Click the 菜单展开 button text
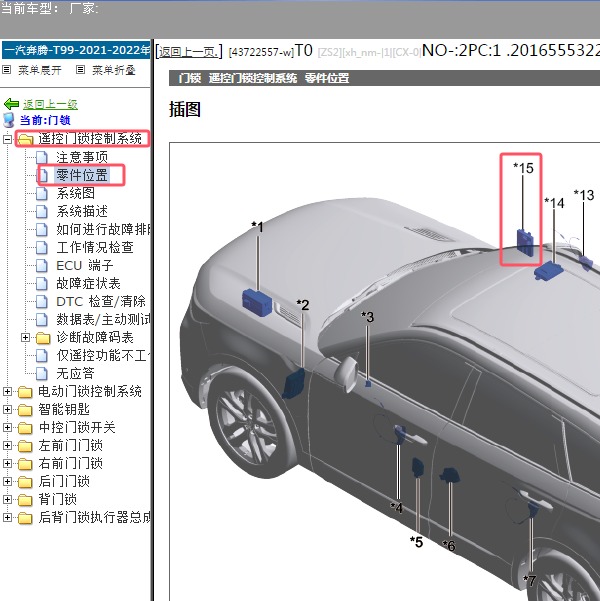Image resolution: width=600 pixels, height=601 pixels. [x=40, y=70]
